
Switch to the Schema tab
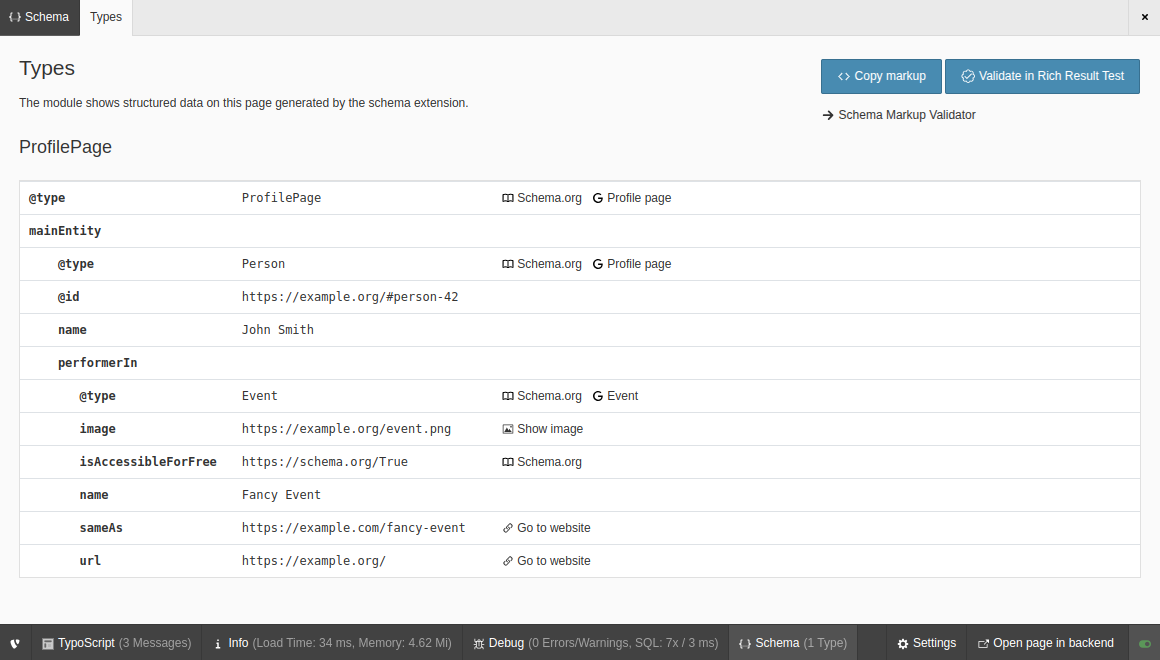[x=39, y=17]
